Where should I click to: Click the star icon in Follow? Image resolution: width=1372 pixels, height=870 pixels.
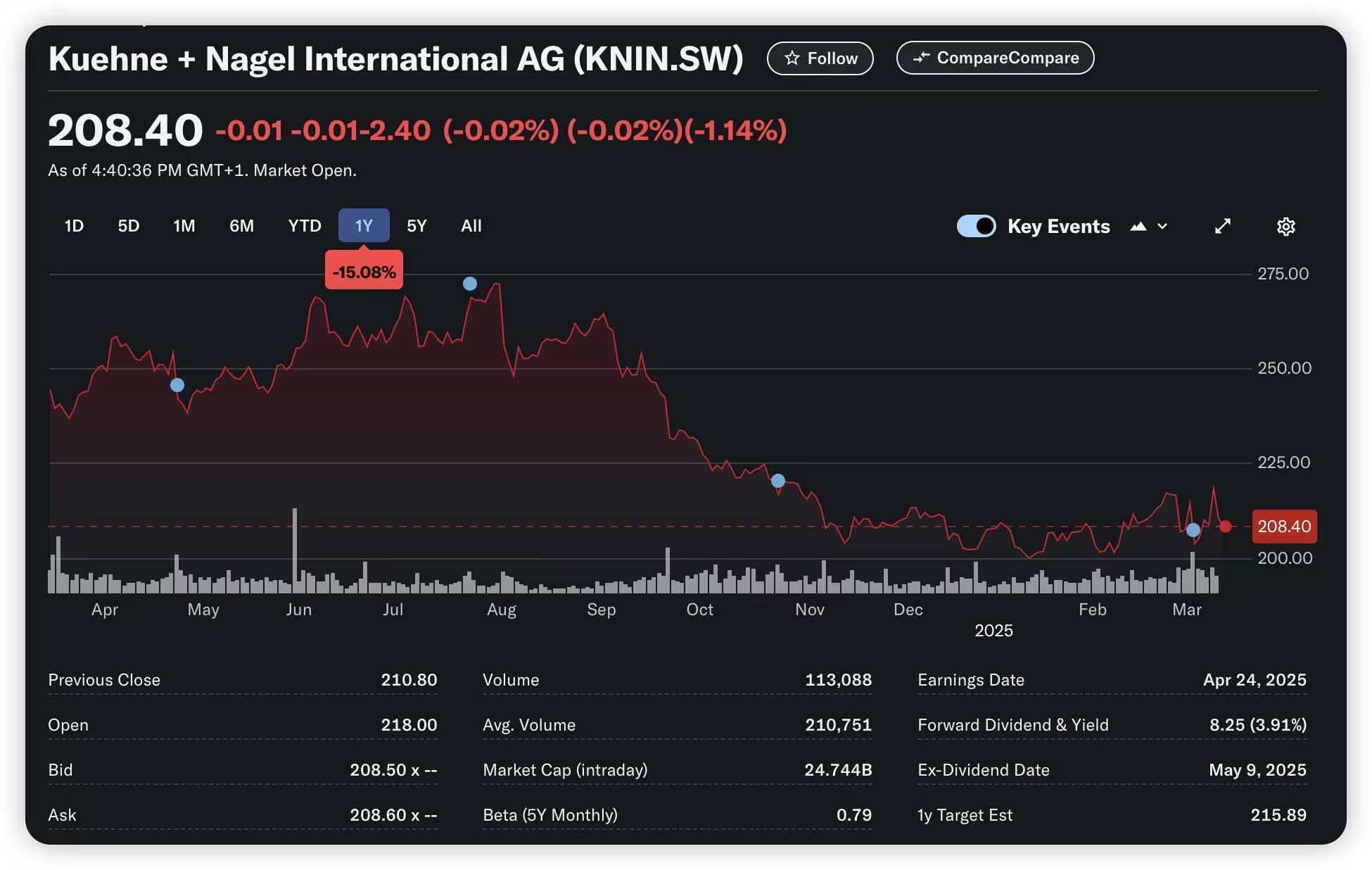(792, 58)
